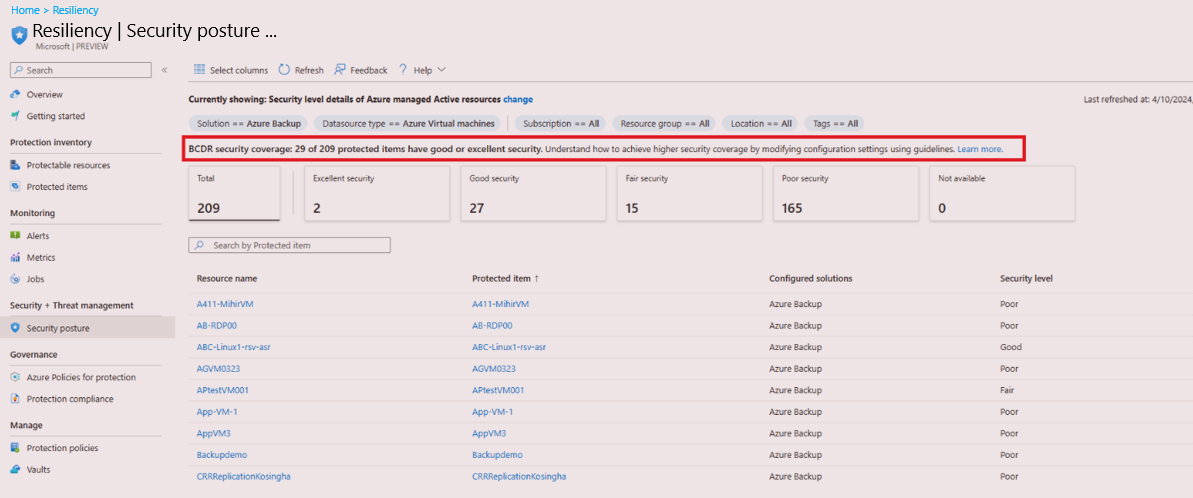Click the change link beside Currently showing
Viewport: 1193px width, 498px height.
(x=518, y=100)
